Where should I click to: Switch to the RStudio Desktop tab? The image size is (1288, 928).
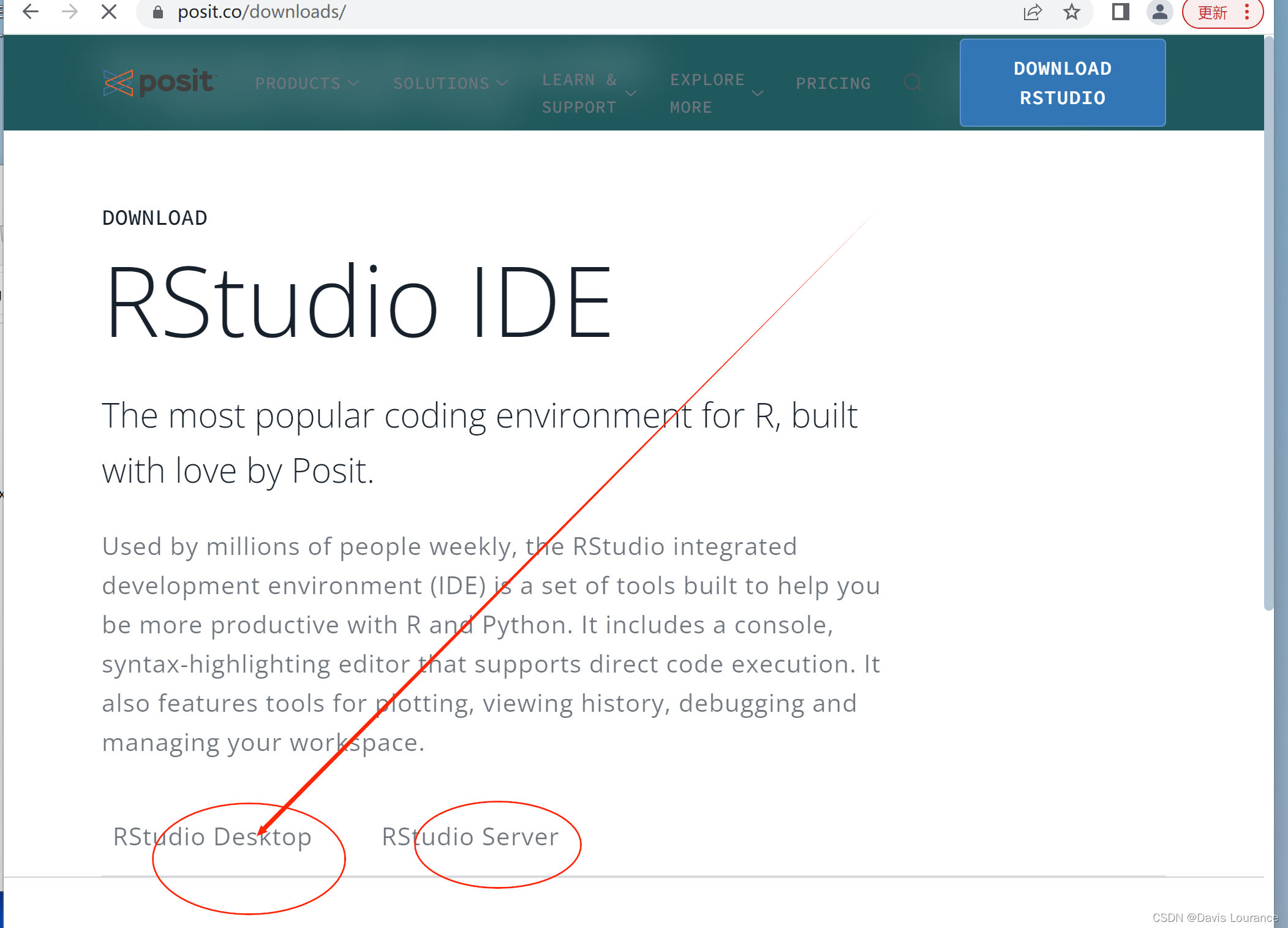212,837
